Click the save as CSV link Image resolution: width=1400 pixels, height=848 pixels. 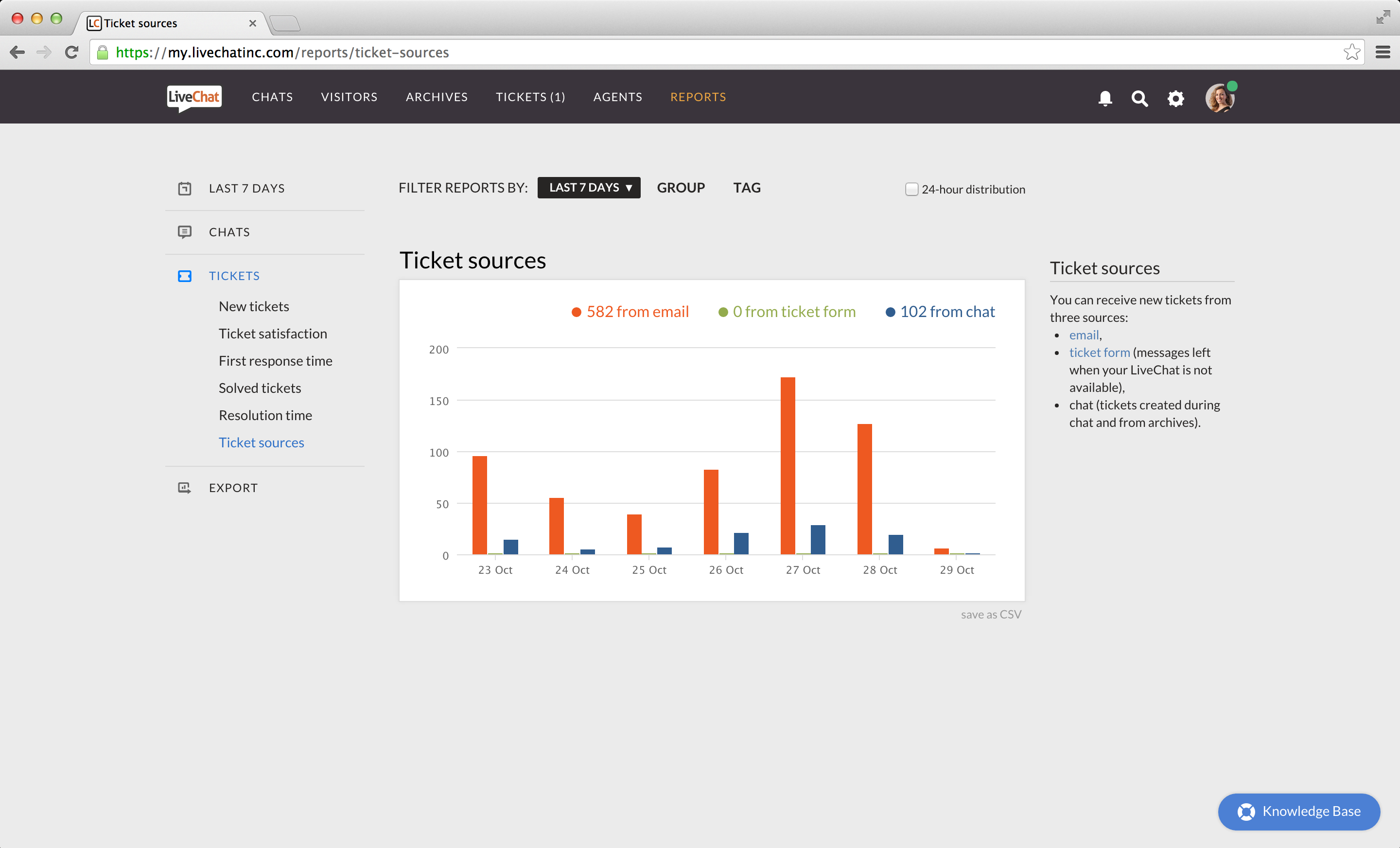pyautogui.click(x=991, y=614)
